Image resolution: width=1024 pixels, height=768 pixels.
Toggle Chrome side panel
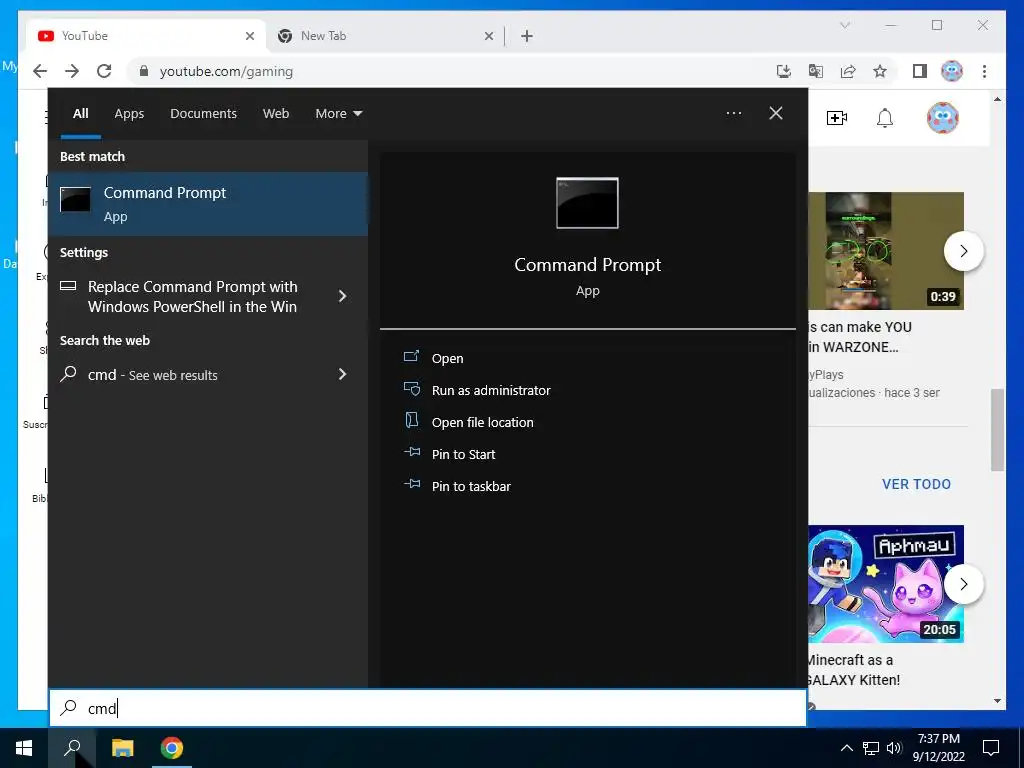[x=920, y=71]
